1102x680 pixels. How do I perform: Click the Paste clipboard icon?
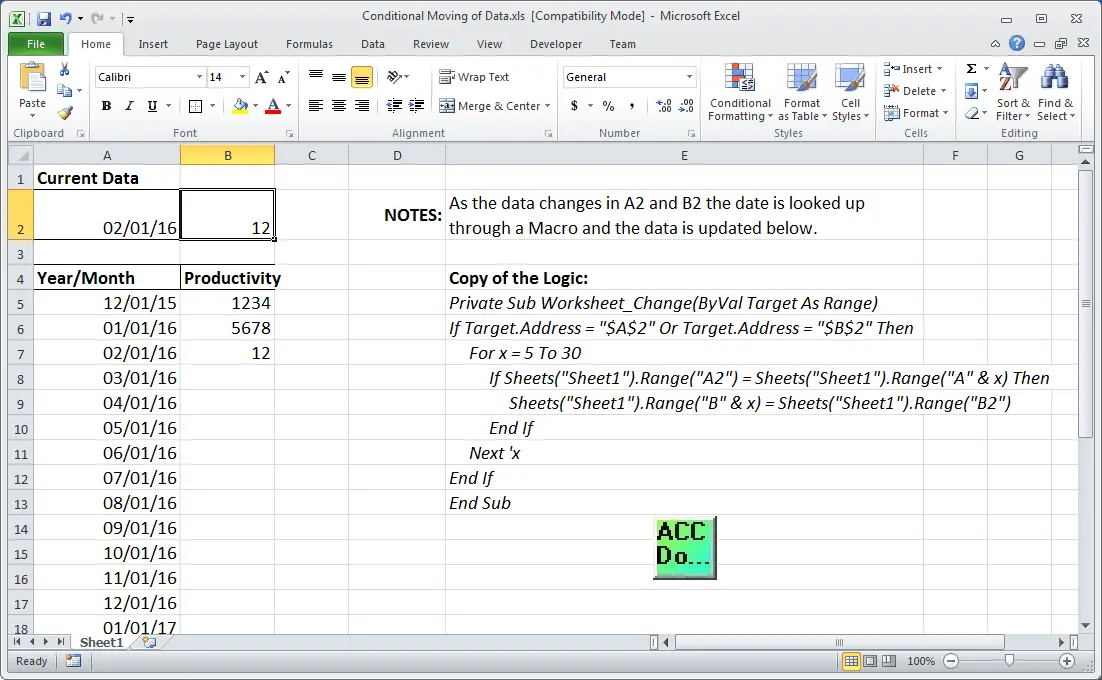32,79
